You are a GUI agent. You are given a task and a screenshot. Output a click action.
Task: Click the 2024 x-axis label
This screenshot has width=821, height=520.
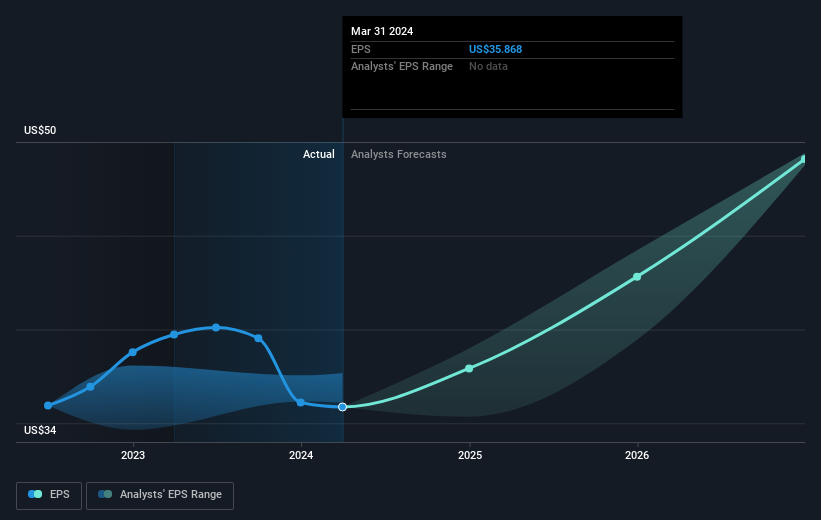click(x=301, y=455)
